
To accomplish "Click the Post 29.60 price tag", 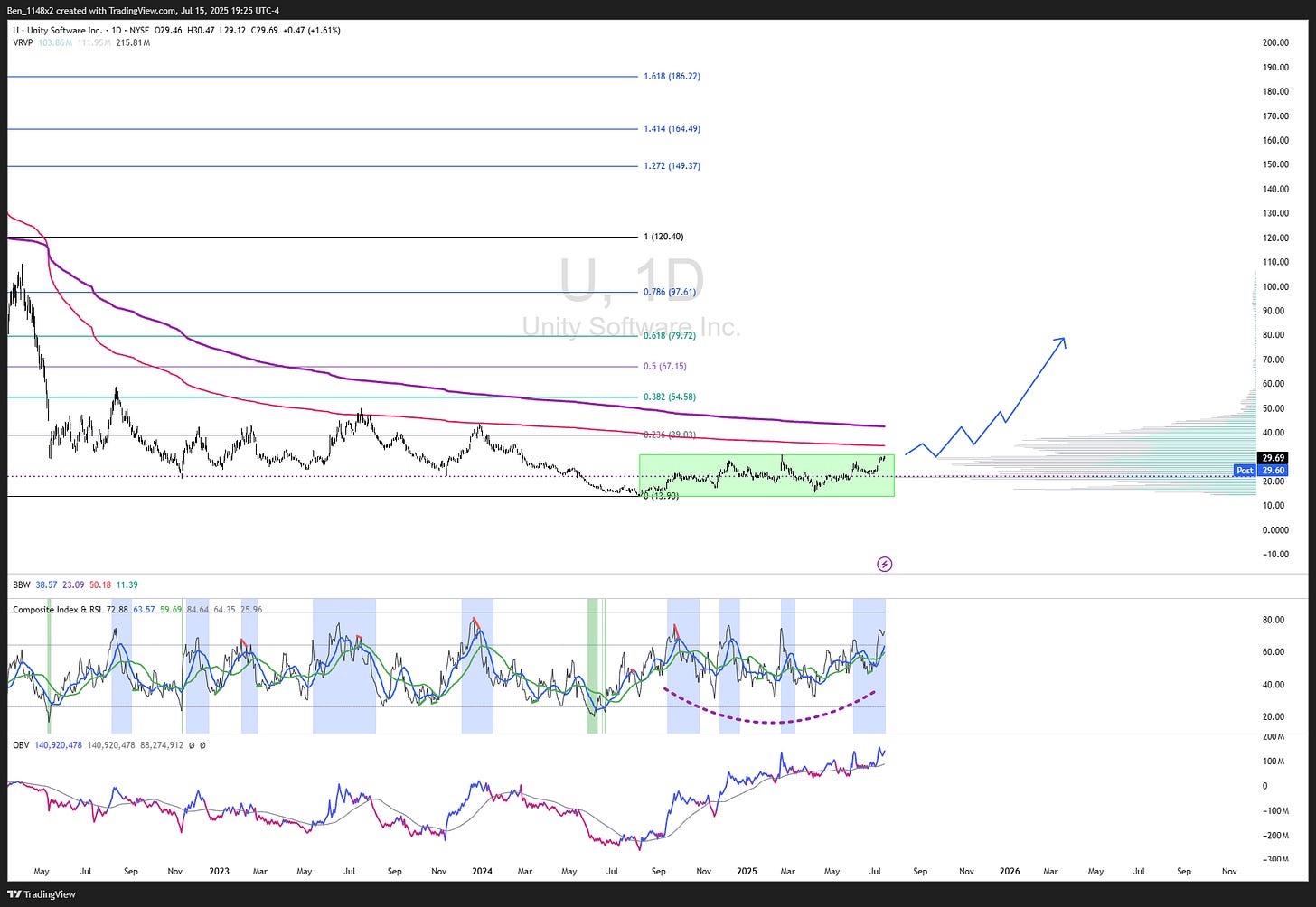I will click(1261, 471).
